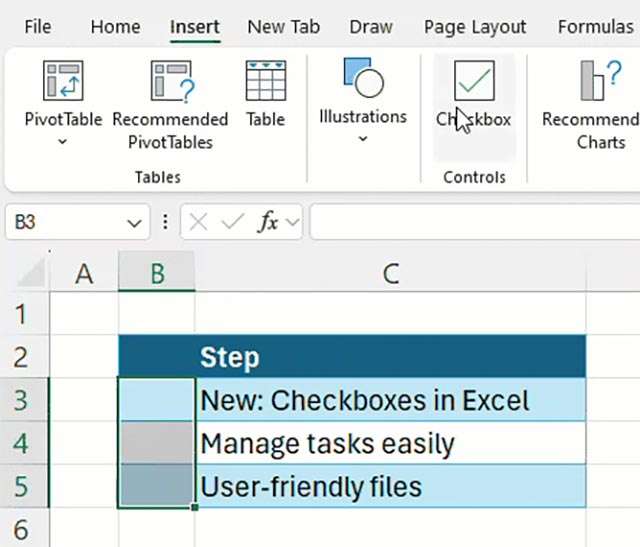This screenshot has width=640, height=547.
Task: Switch to the Draw tab
Action: click(x=371, y=27)
